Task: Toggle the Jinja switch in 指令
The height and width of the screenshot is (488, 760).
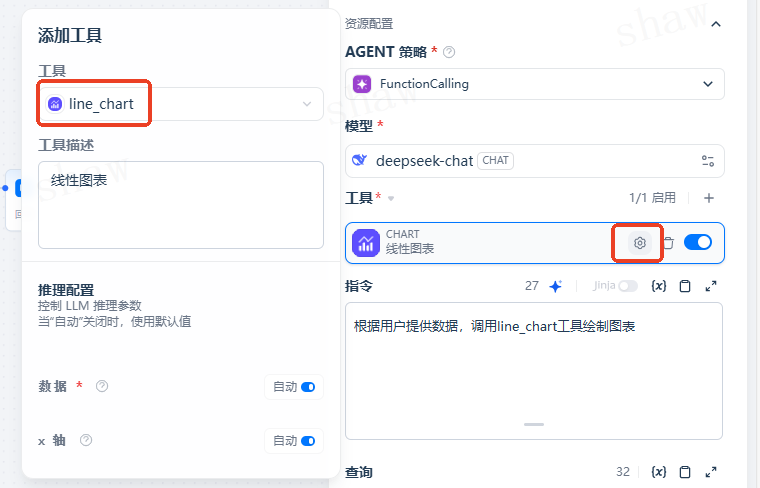Action: pyautogui.click(x=627, y=286)
